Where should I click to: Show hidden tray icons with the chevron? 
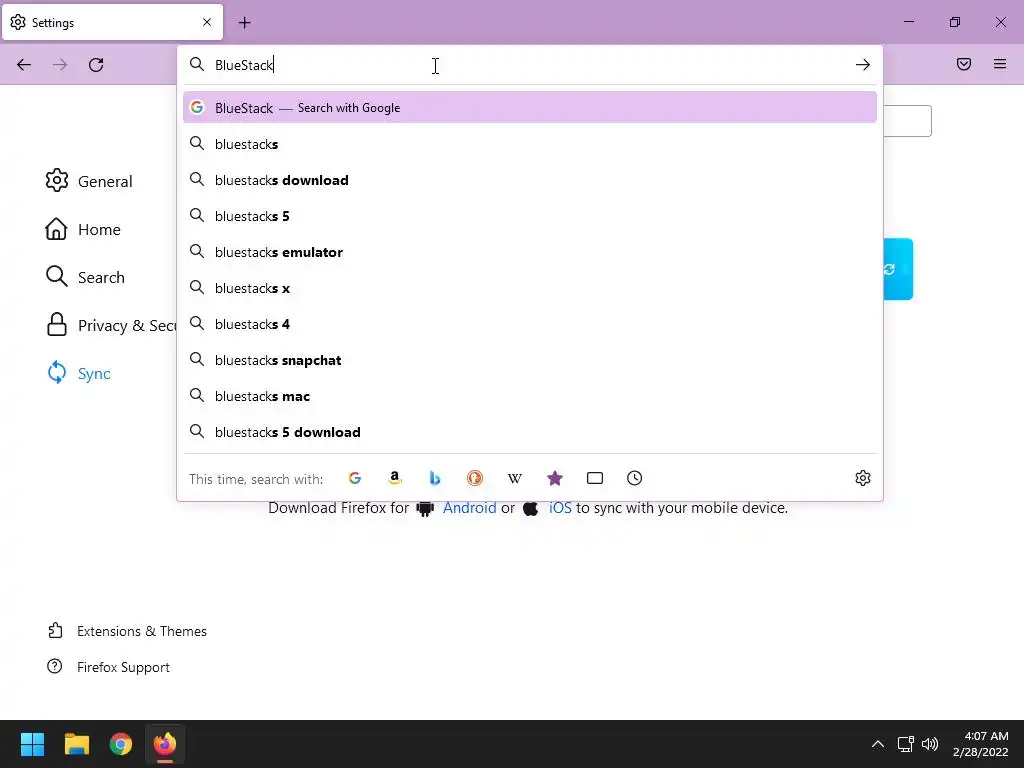pyautogui.click(x=878, y=744)
